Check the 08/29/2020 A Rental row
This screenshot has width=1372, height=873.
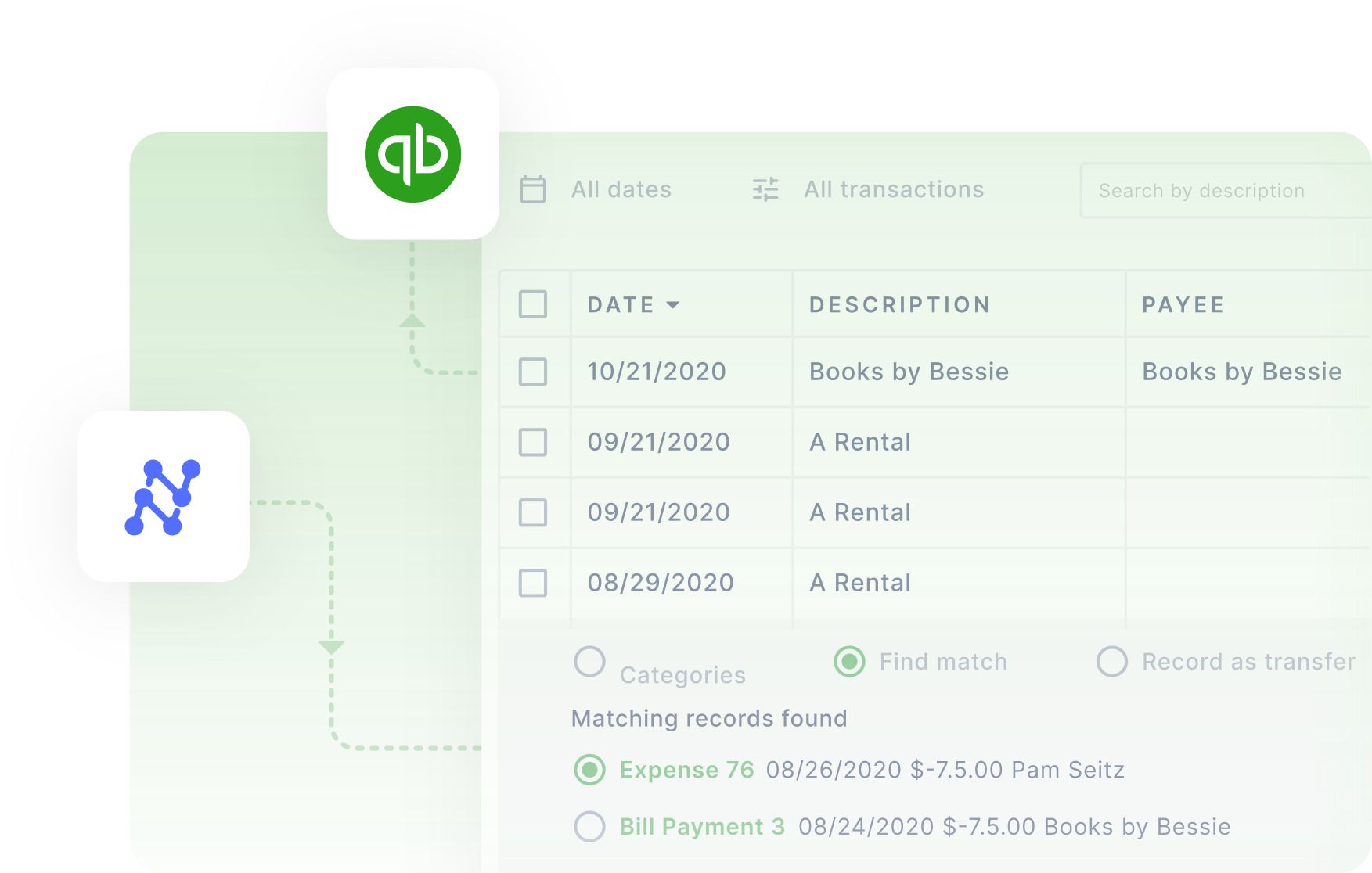coord(533,583)
